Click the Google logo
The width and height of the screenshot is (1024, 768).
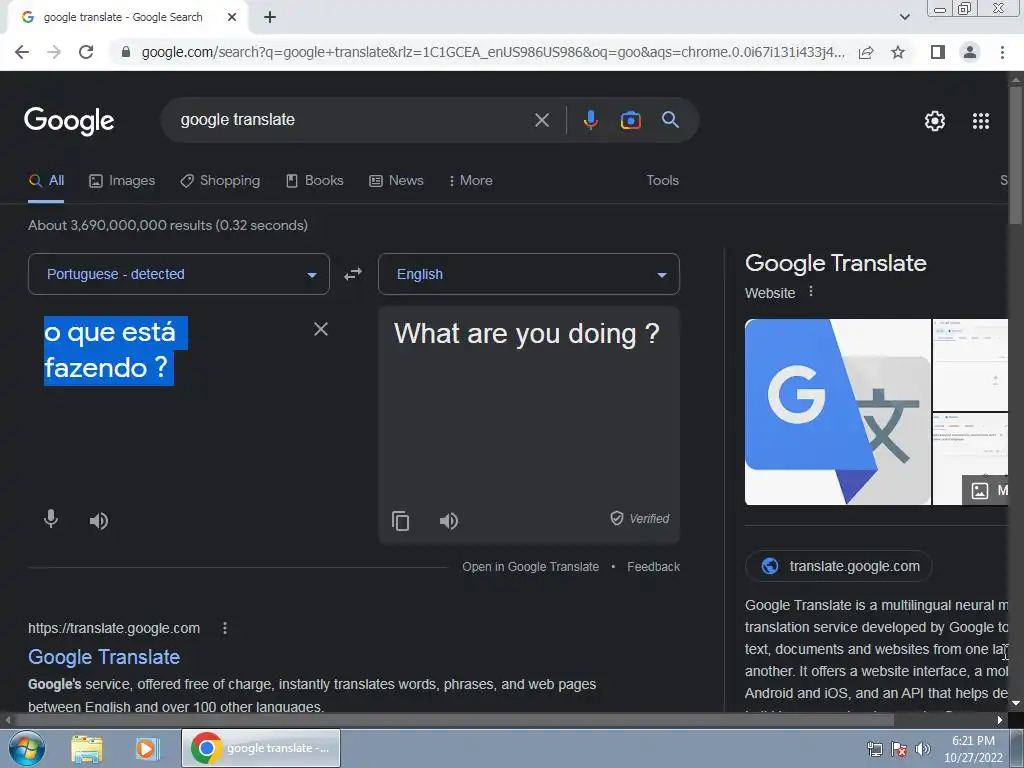pos(69,121)
